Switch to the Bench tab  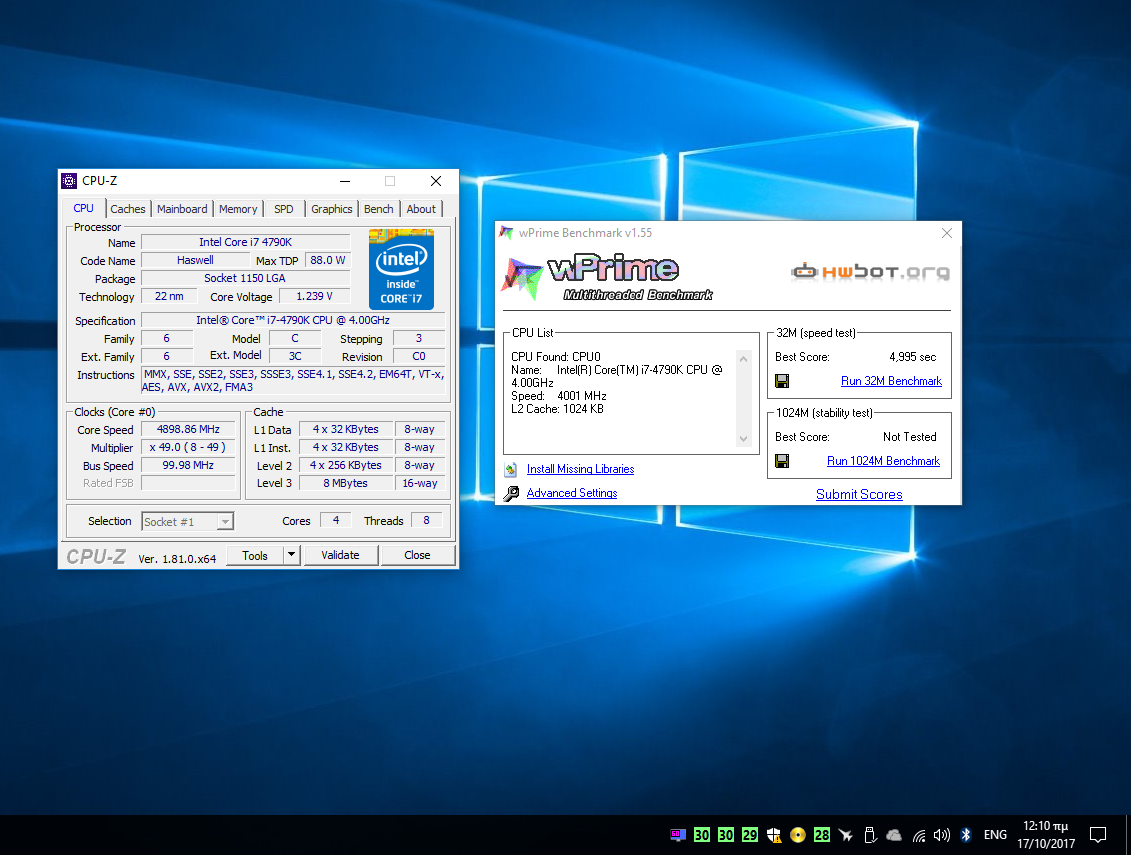(x=379, y=209)
